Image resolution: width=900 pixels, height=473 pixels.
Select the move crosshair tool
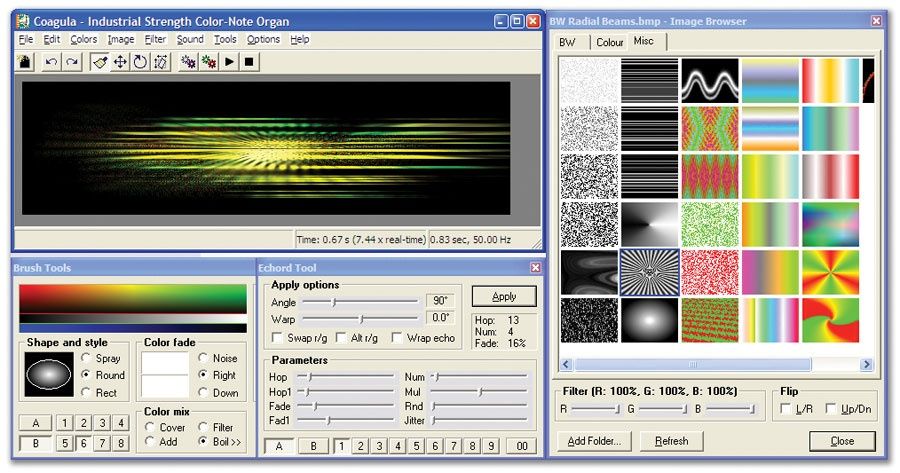click(120, 62)
